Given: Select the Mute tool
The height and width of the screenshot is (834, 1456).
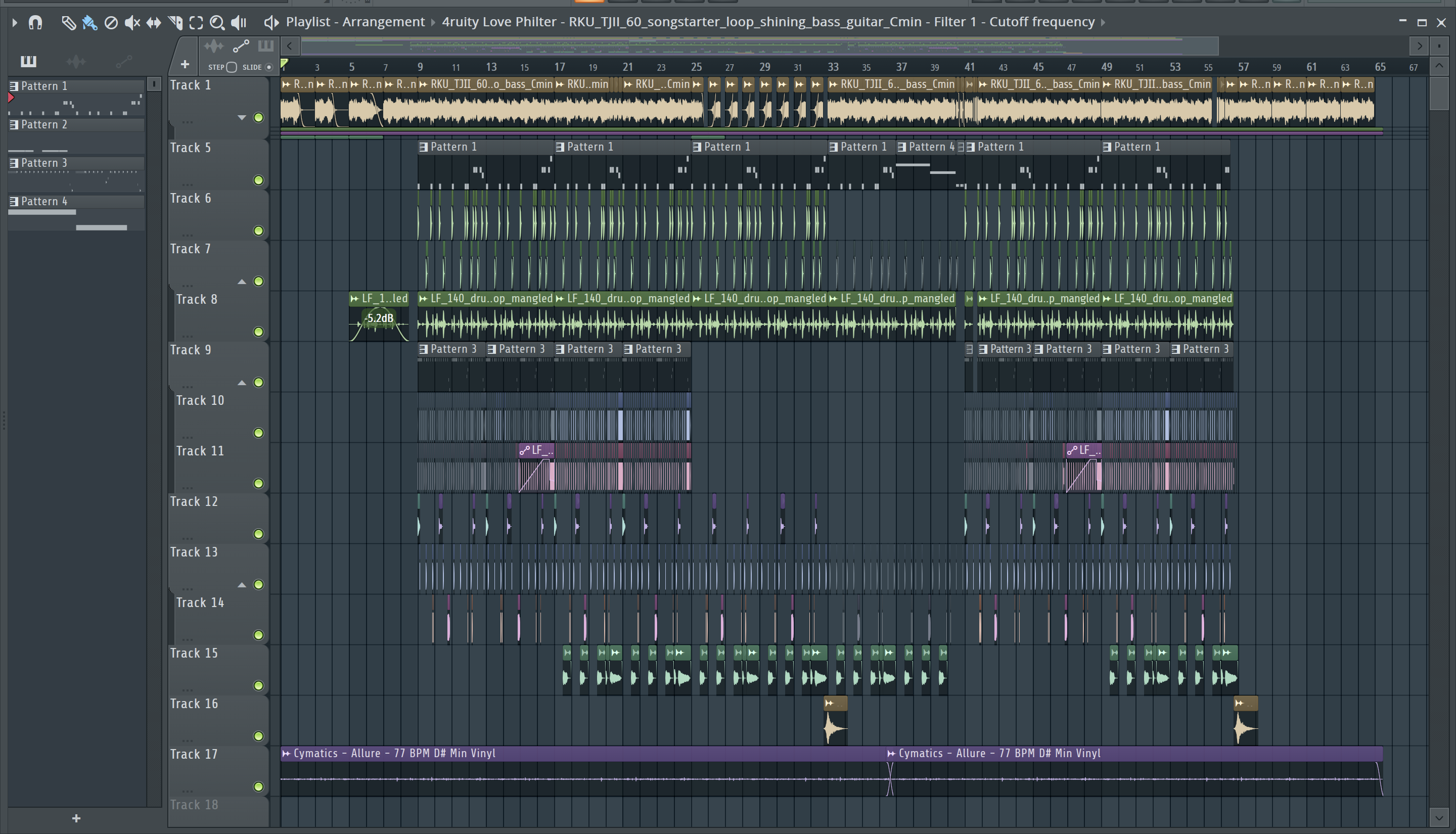Looking at the screenshot, I should (132, 22).
